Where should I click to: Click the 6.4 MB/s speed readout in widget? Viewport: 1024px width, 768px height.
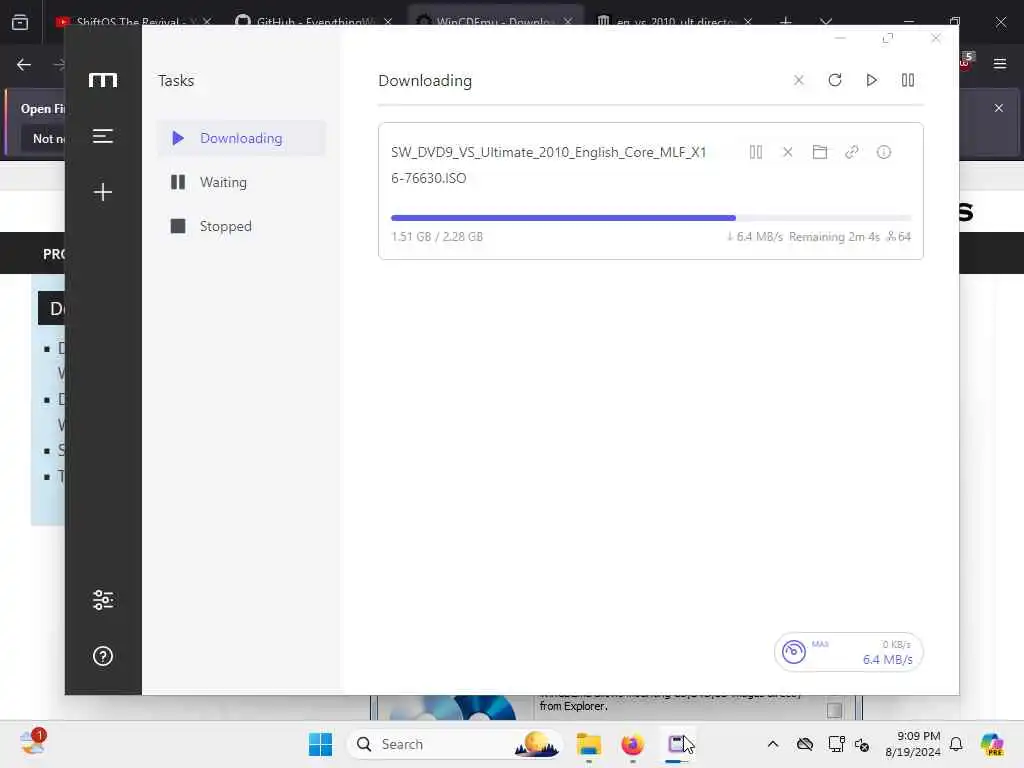(888, 660)
